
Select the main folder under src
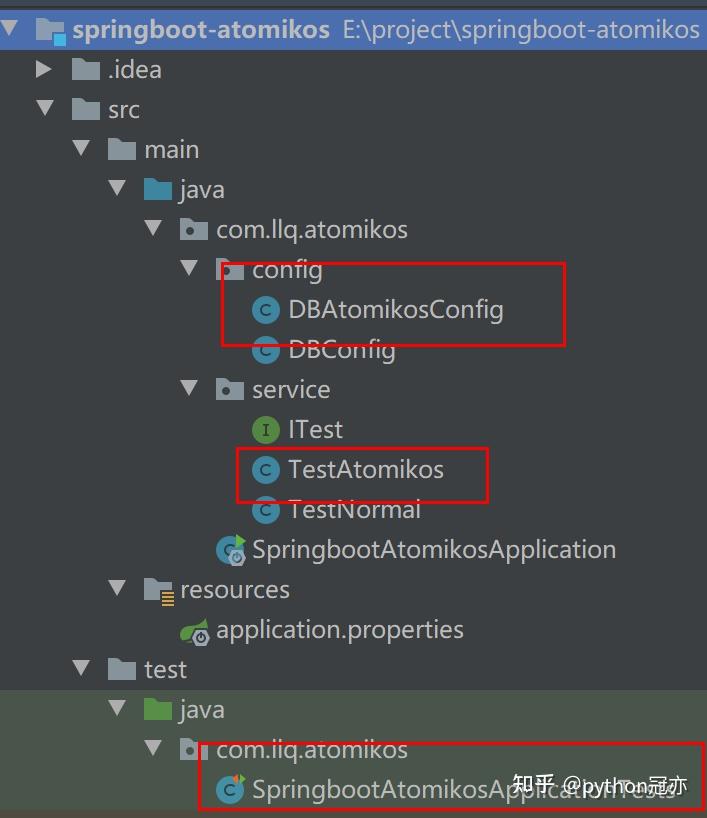point(172,149)
